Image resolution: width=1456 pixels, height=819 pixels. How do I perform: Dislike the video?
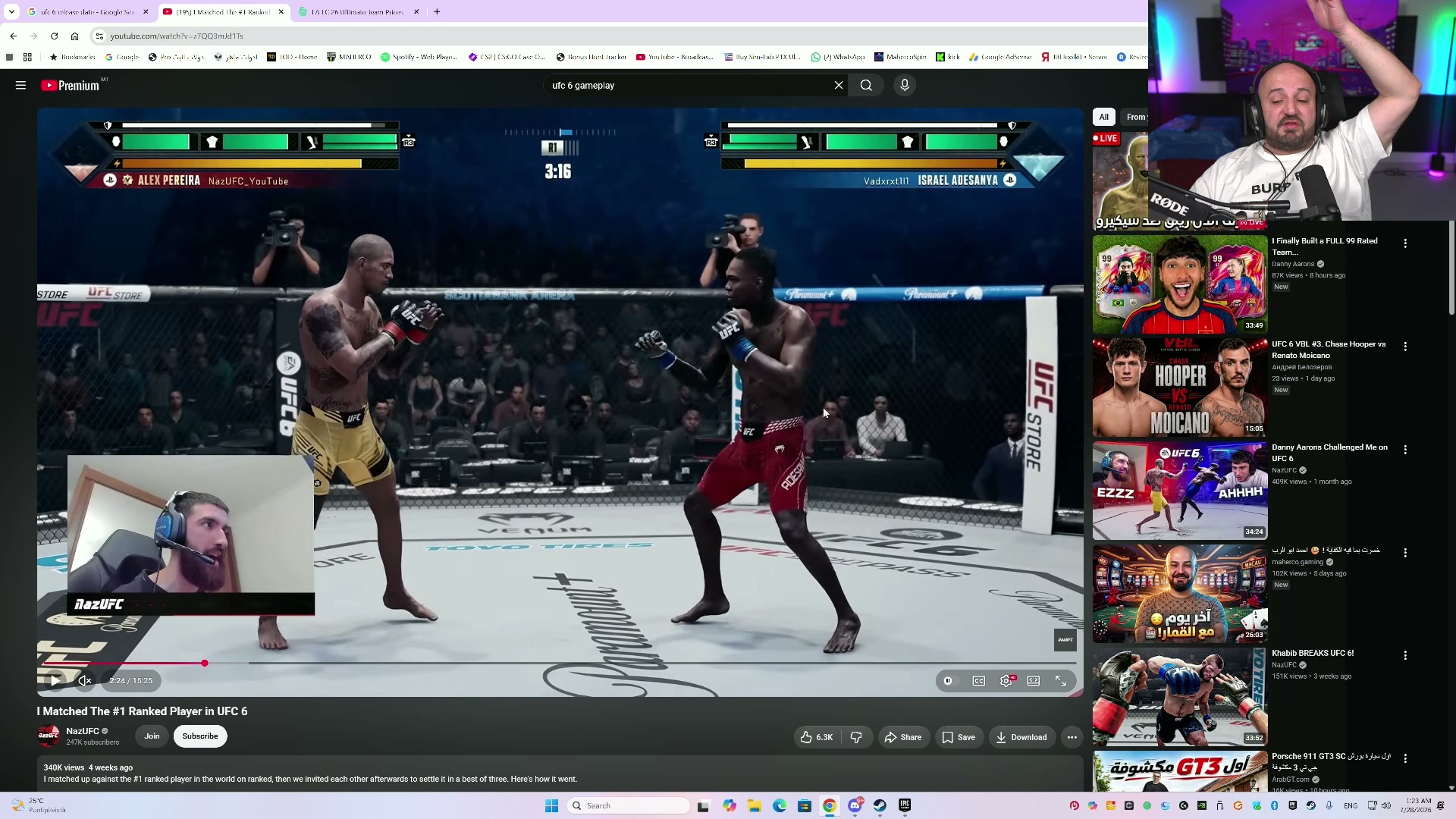pos(856,737)
